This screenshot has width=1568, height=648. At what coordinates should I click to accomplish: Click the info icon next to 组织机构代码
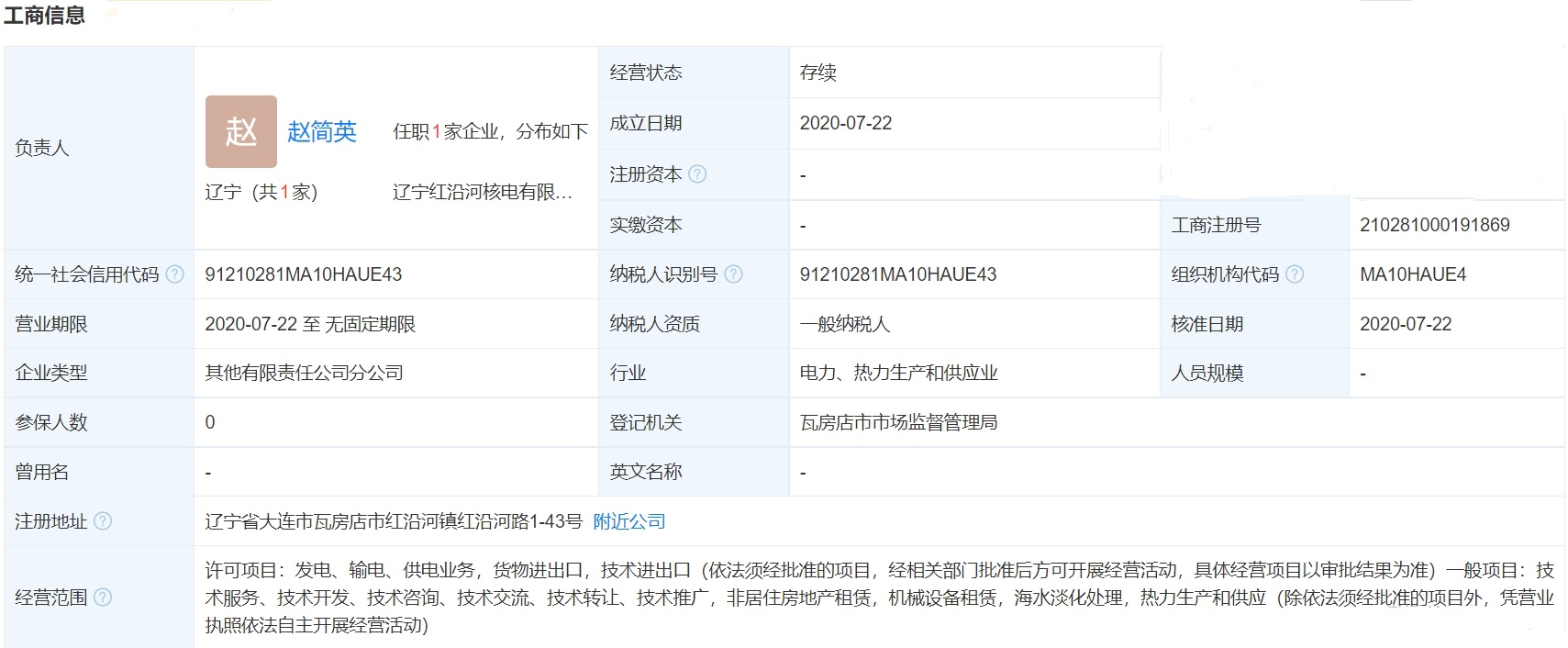1294,274
